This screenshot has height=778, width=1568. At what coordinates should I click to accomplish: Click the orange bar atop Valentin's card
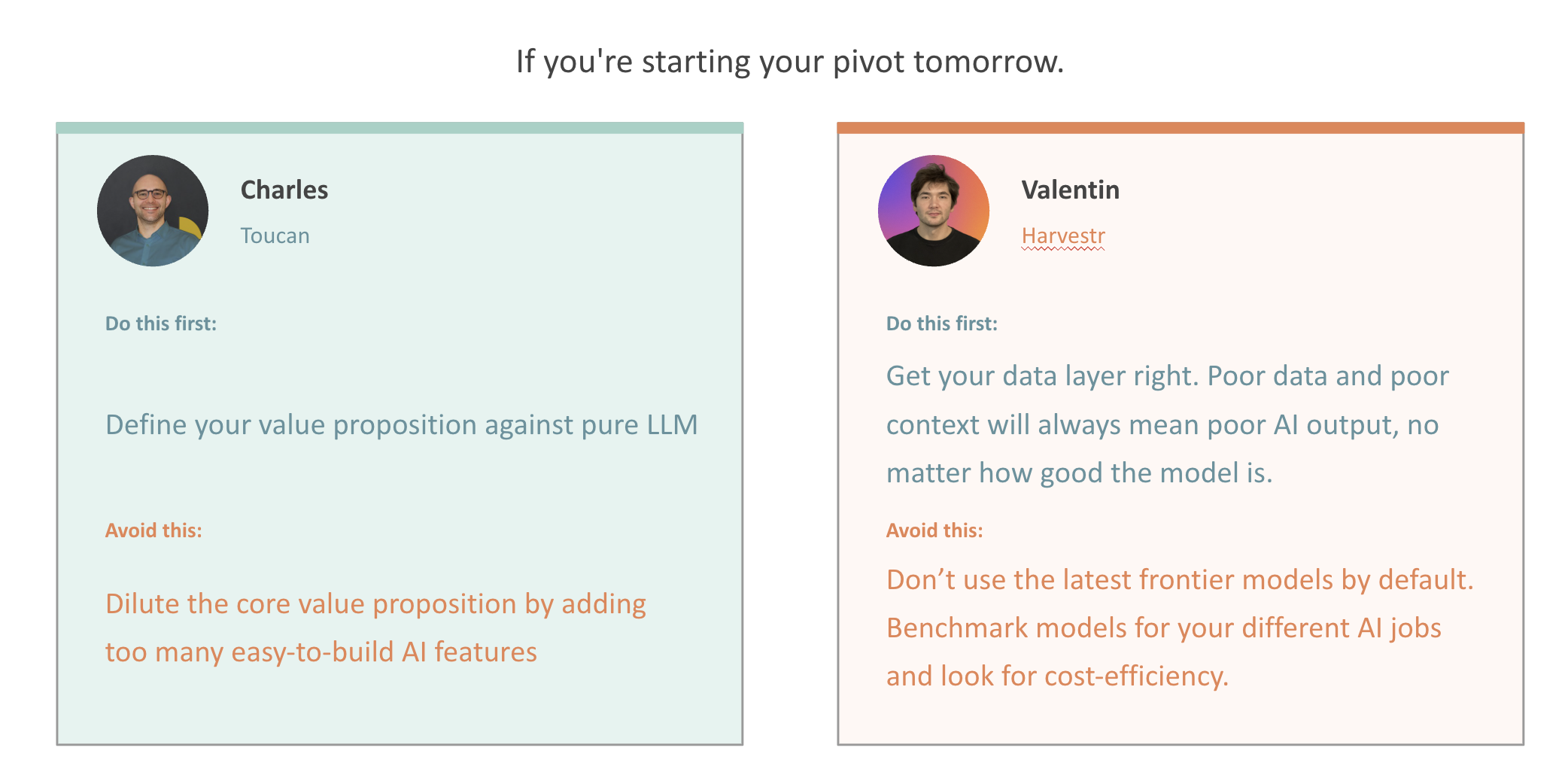coord(1181,128)
